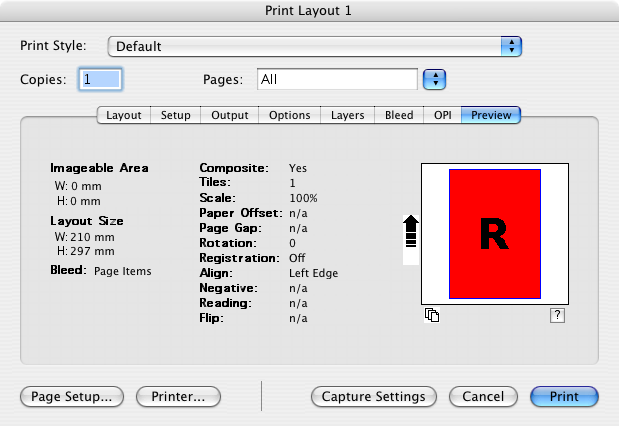Click the Print button
619x426 pixels.
564,396
